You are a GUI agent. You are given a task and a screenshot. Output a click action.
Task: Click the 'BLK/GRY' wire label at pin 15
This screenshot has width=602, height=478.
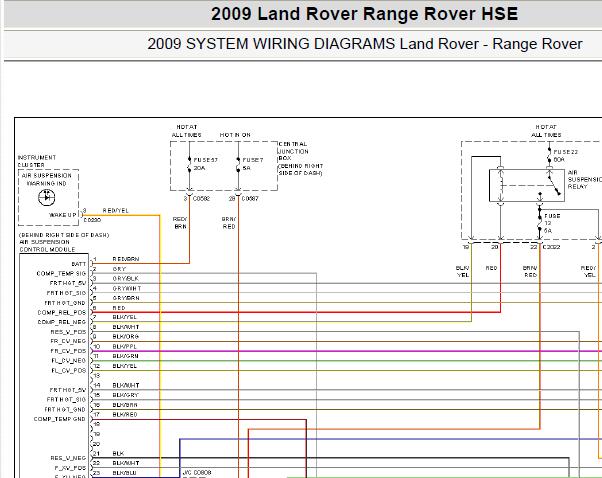point(126,395)
